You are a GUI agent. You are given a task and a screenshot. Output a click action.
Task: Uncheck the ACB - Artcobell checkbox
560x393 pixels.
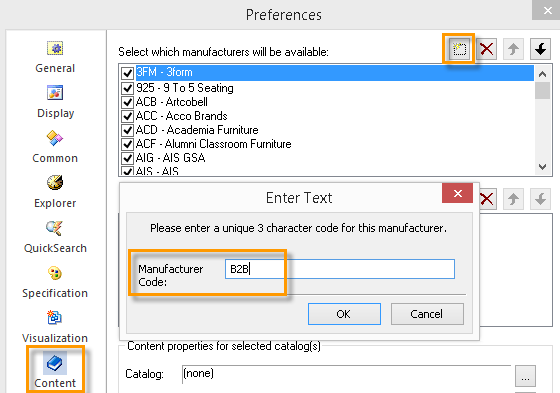click(x=128, y=102)
